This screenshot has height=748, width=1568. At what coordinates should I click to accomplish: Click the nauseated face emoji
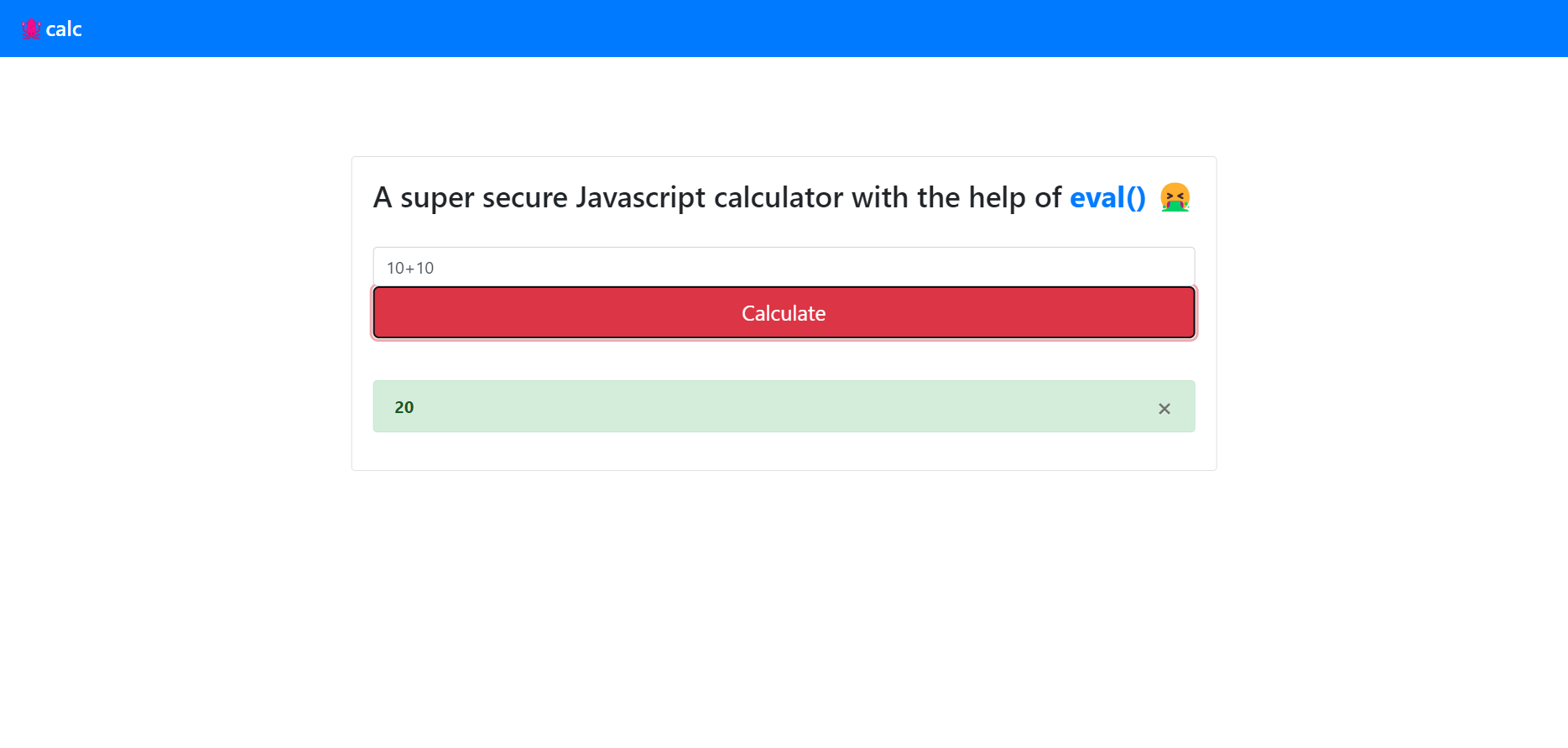pos(1175,198)
